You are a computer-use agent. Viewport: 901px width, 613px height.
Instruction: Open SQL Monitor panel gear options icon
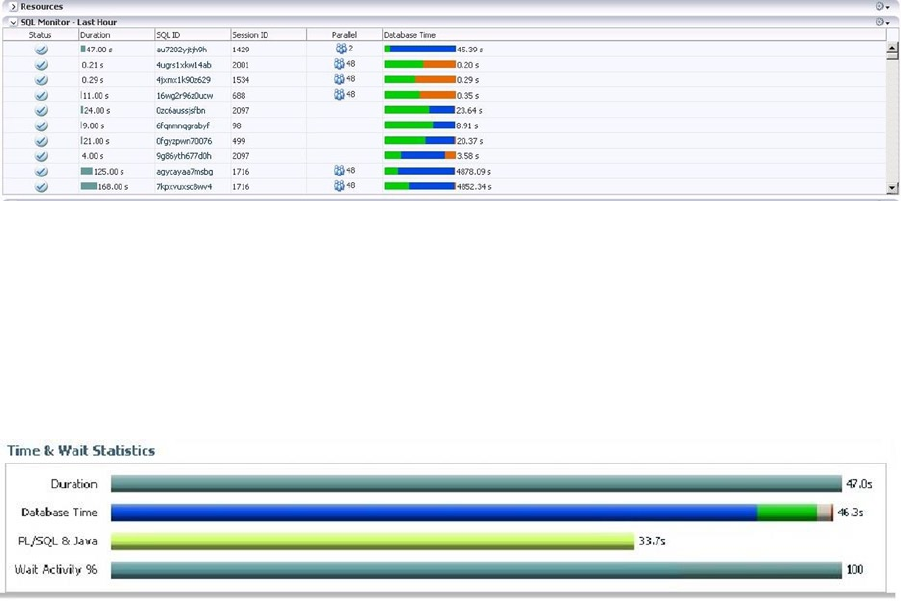pos(882,22)
